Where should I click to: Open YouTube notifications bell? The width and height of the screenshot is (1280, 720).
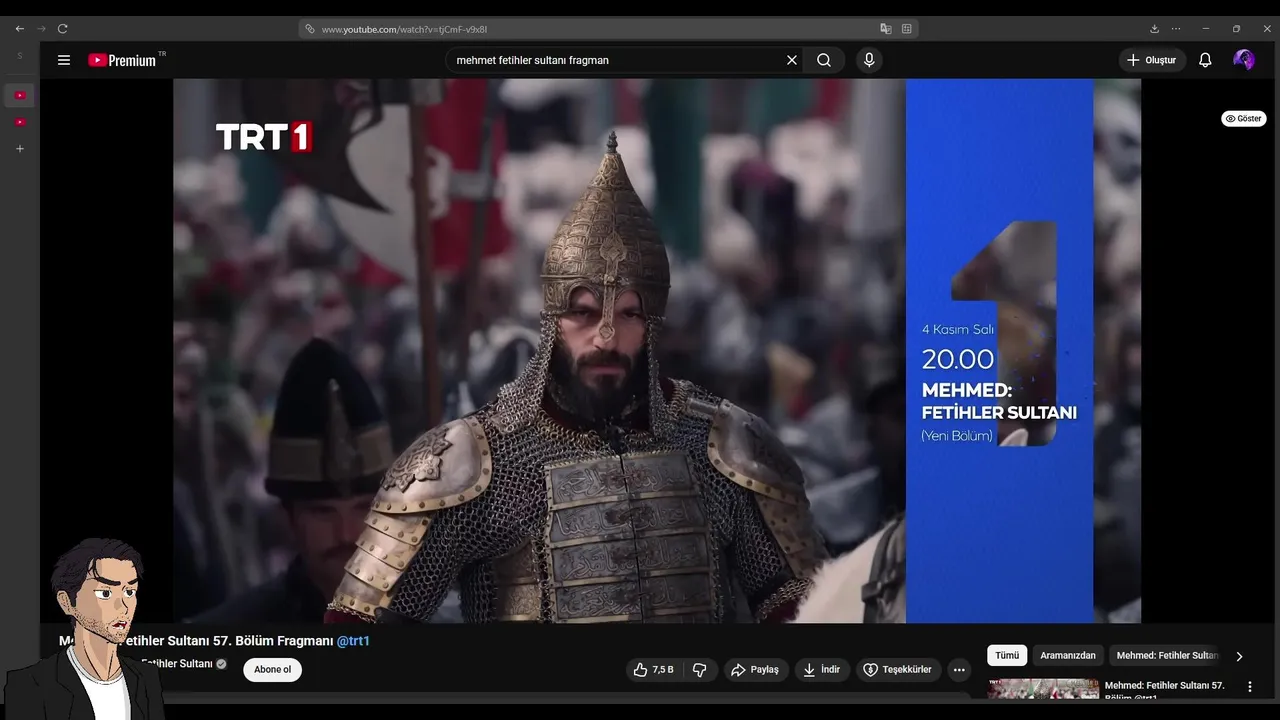pos(1205,60)
